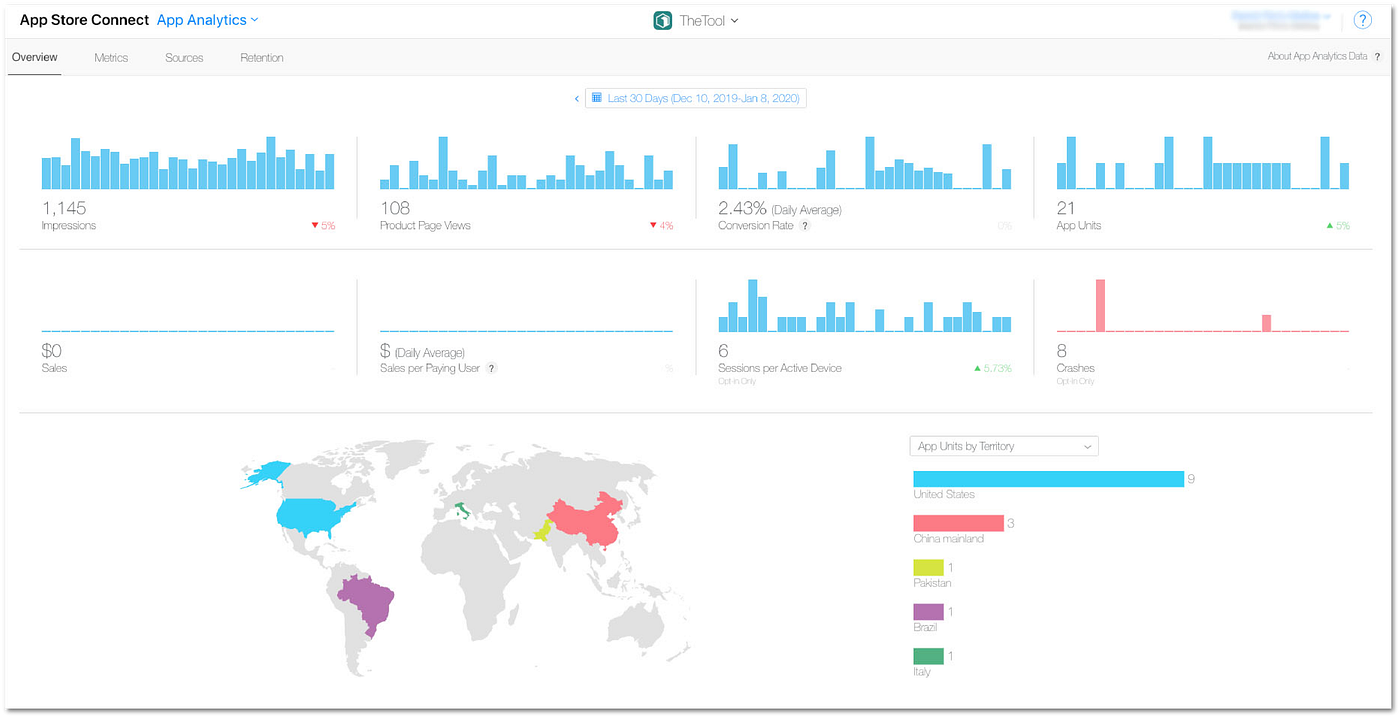This screenshot has width=1400, height=718.
Task: Click the Sales label
Action: pyautogui.click(x=54, y=369)
